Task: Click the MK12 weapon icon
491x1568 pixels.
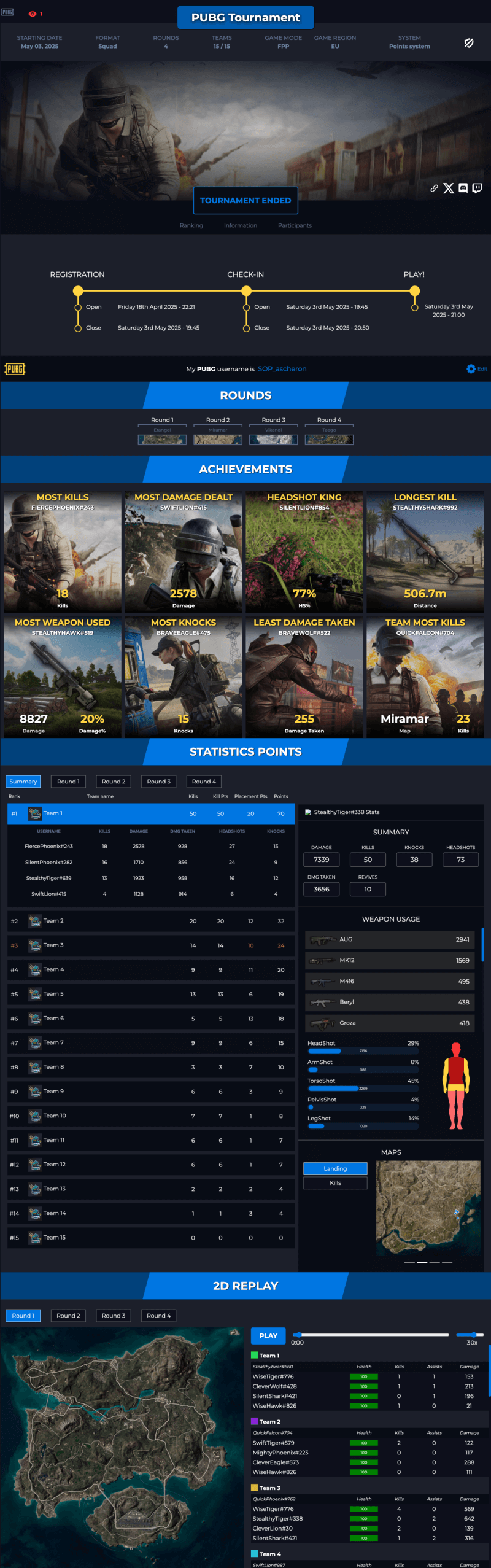Action: click(322, 961)
